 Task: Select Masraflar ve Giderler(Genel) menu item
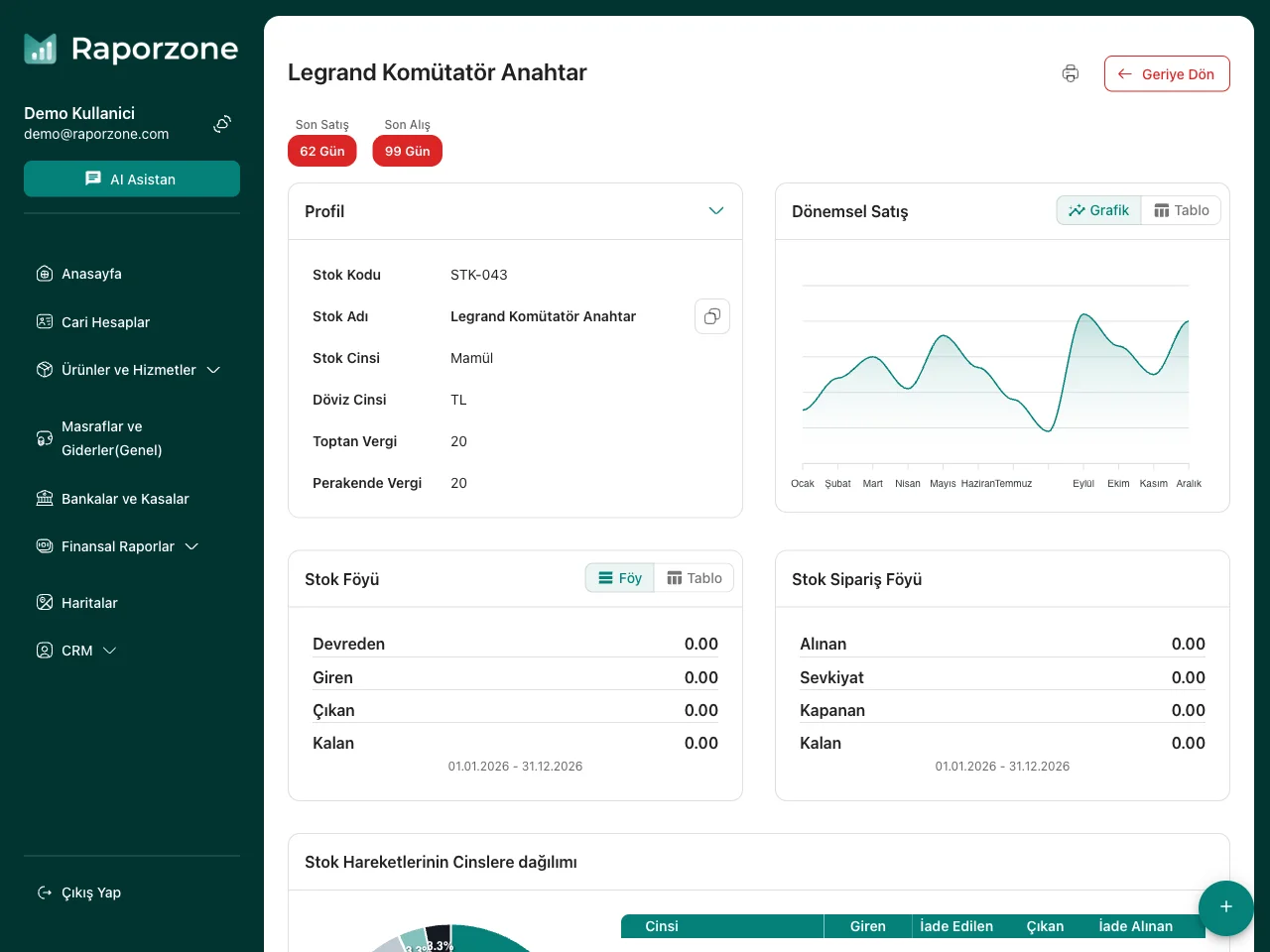[111, 438]
